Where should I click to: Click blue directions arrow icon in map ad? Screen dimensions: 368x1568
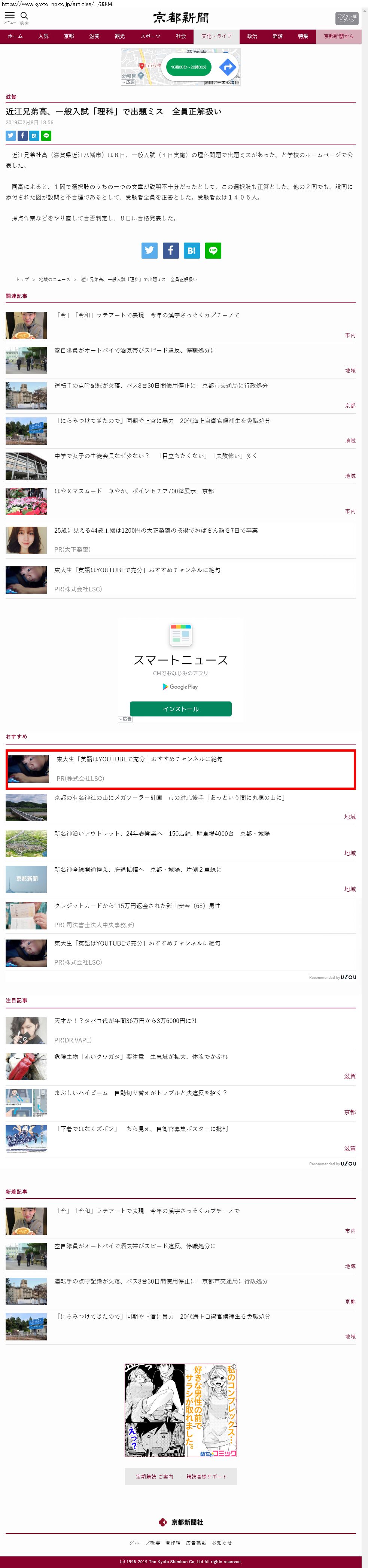pos(227,67)
